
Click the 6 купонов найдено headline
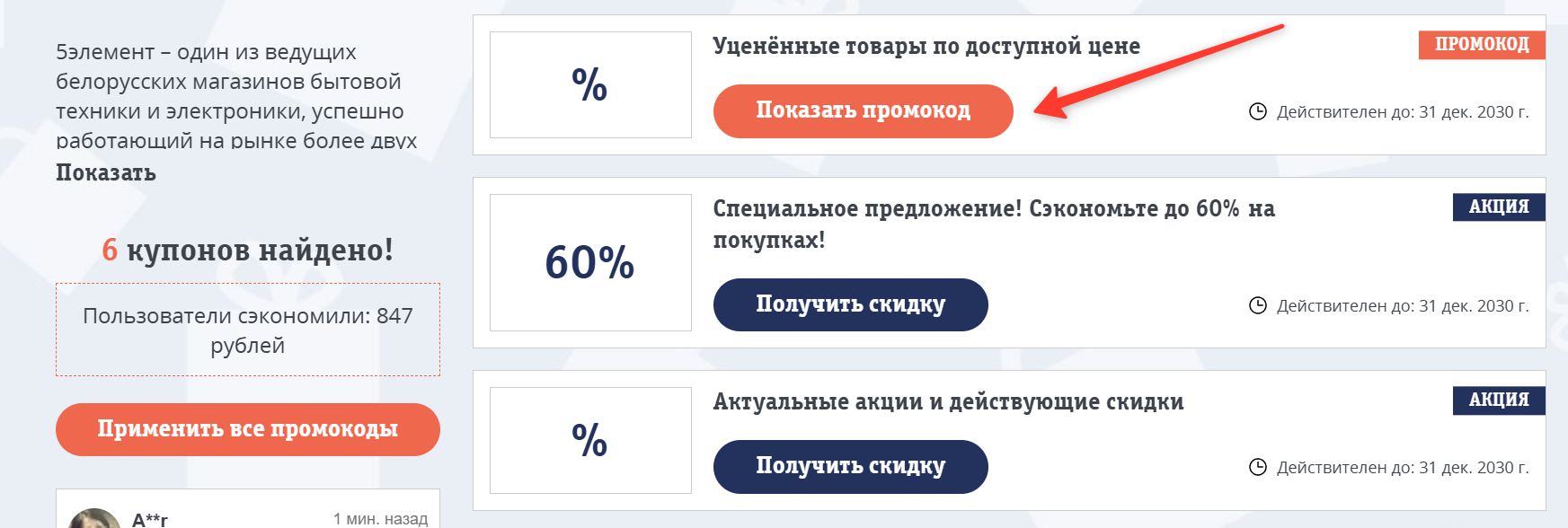(x=248, y=251)
